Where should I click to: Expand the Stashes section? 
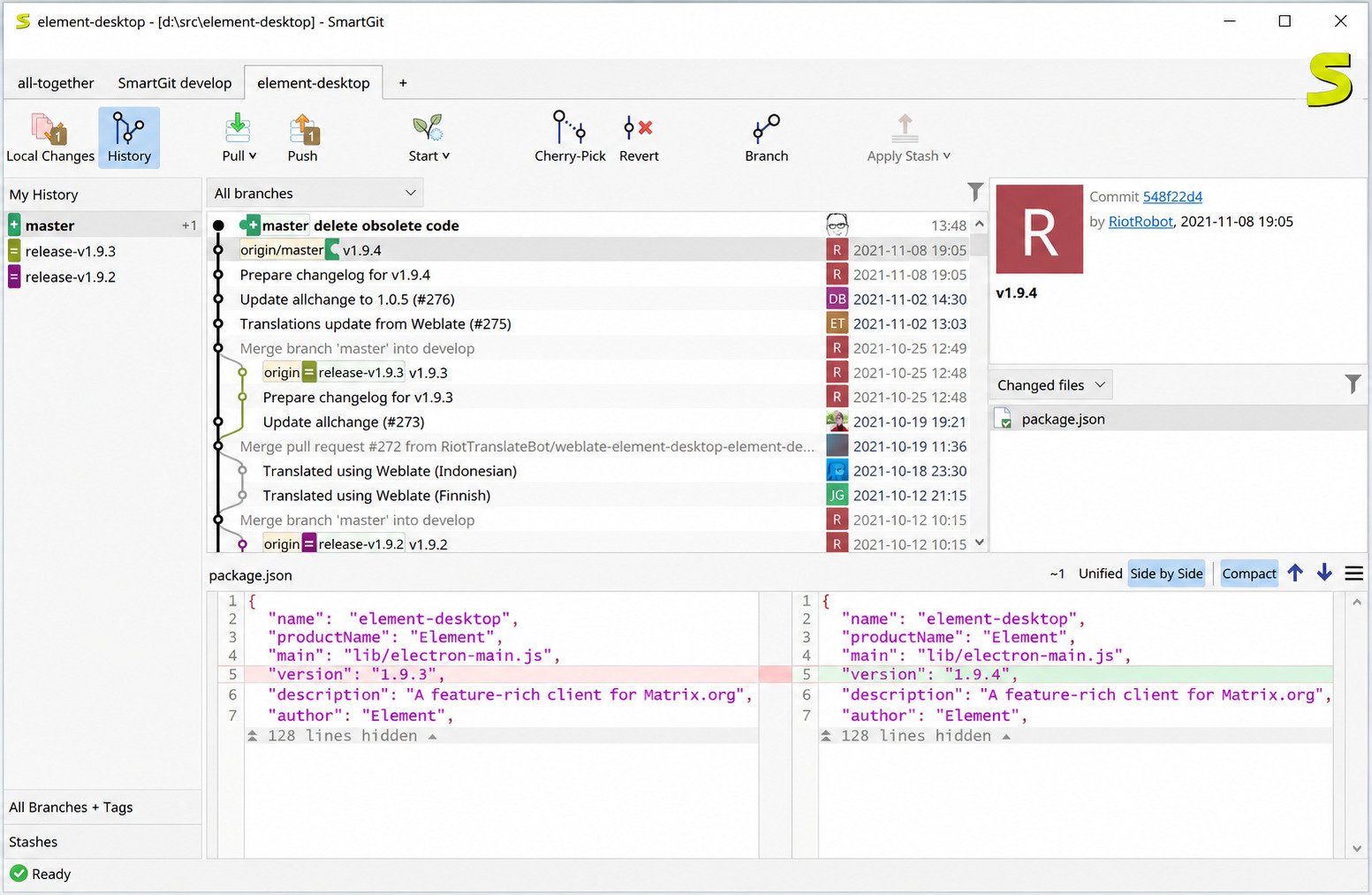click(102, 842)
